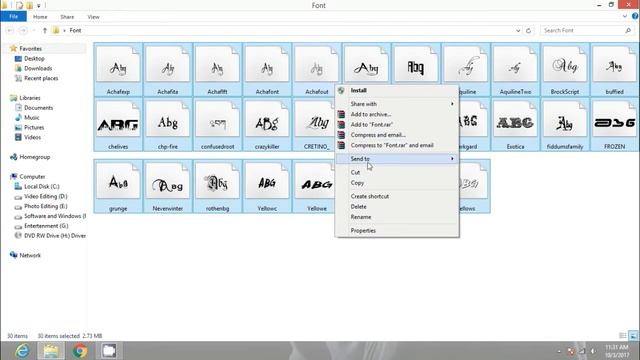The image size is (640, 360).
Task: Select Compress and email... entry
Action: click(x=397, y=135)
